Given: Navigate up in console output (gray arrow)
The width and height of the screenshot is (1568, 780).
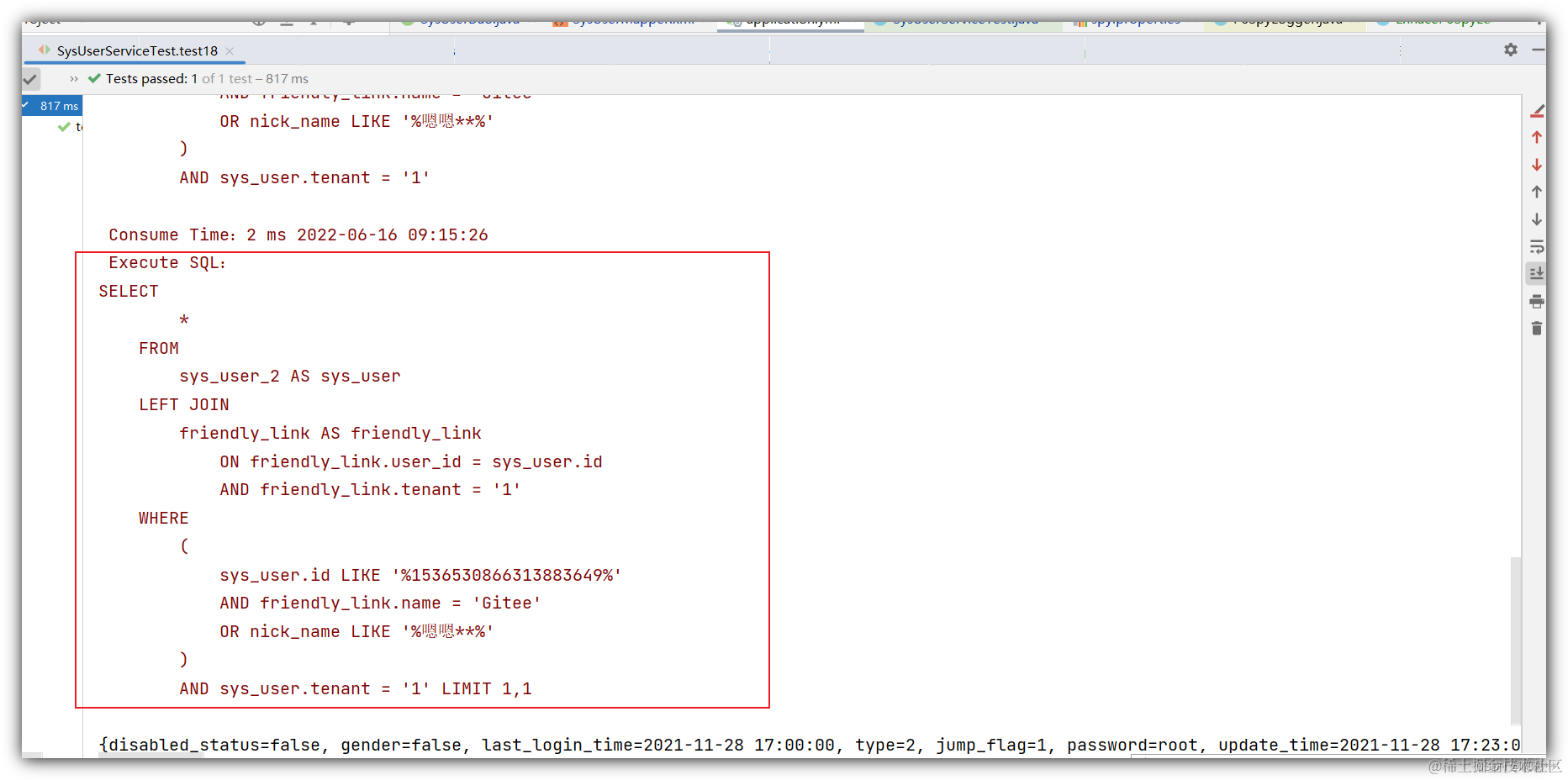Looking at the screenshot, I should pos(1537,192).
